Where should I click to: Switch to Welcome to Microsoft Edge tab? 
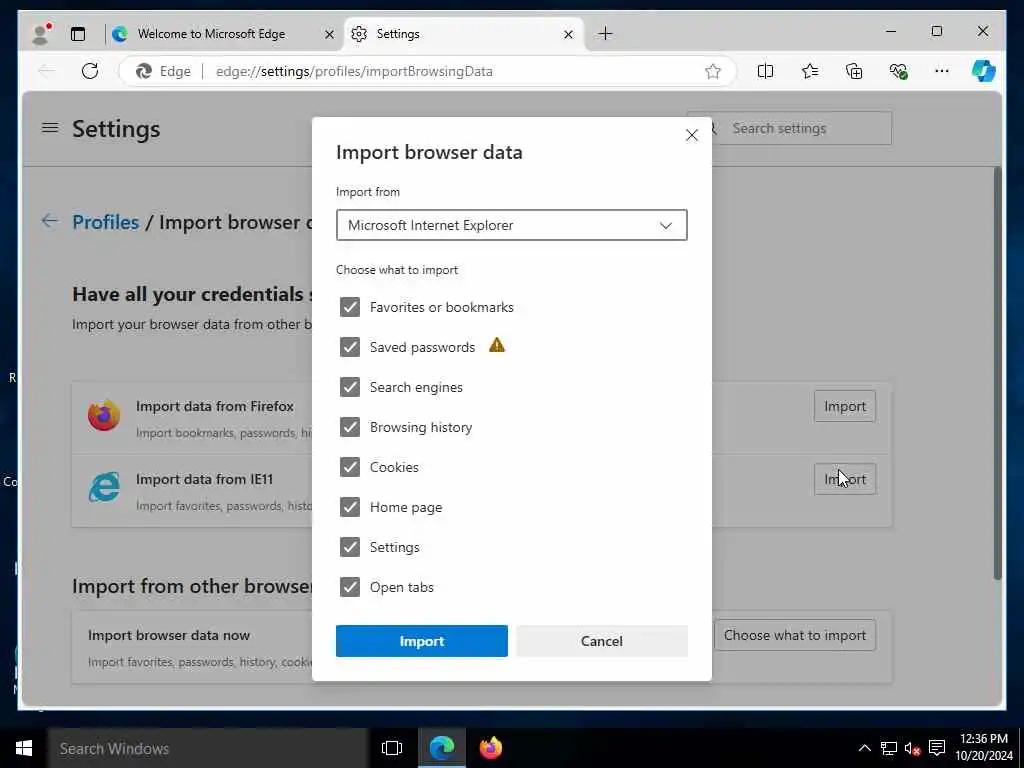coord(223,34)
